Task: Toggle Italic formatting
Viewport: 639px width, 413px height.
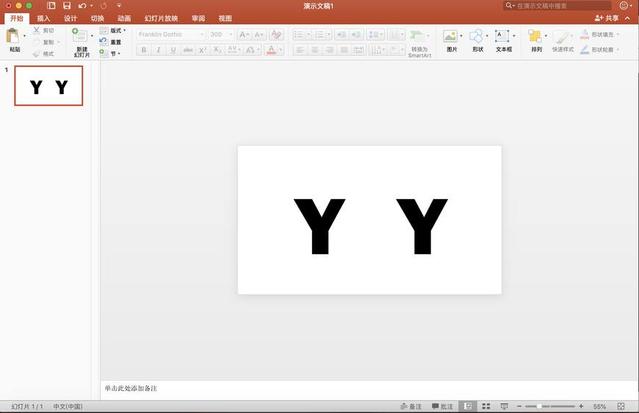Action: click(158, 49)
